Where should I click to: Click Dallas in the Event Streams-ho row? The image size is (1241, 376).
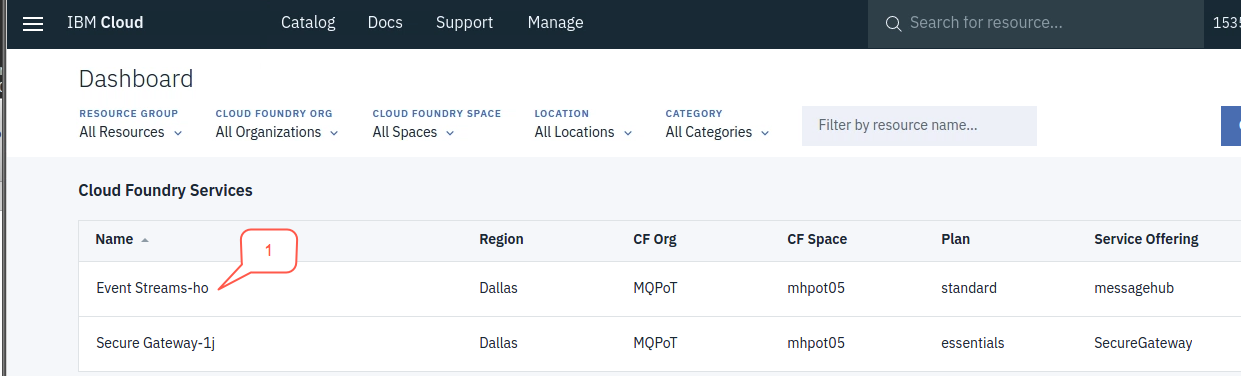click(x=498, y=288)
